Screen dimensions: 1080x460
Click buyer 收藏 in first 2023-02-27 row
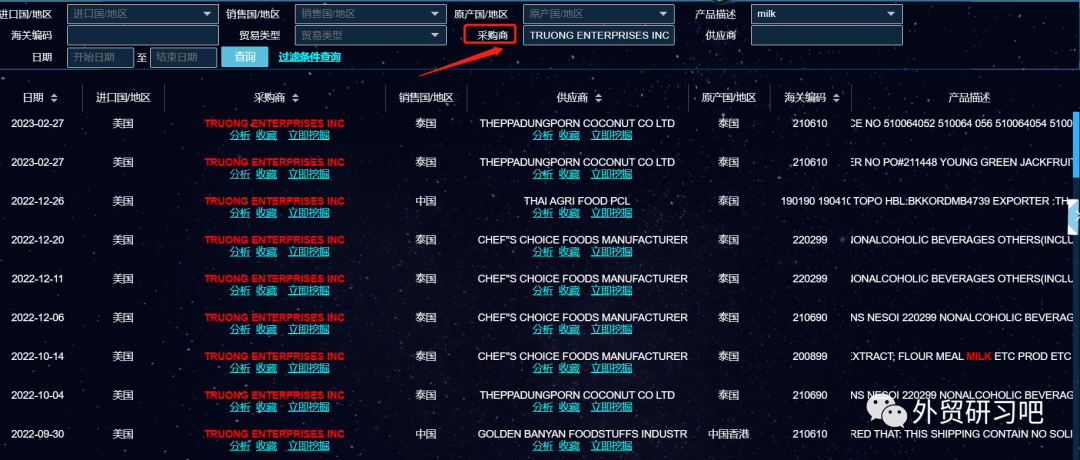[267, 135]
